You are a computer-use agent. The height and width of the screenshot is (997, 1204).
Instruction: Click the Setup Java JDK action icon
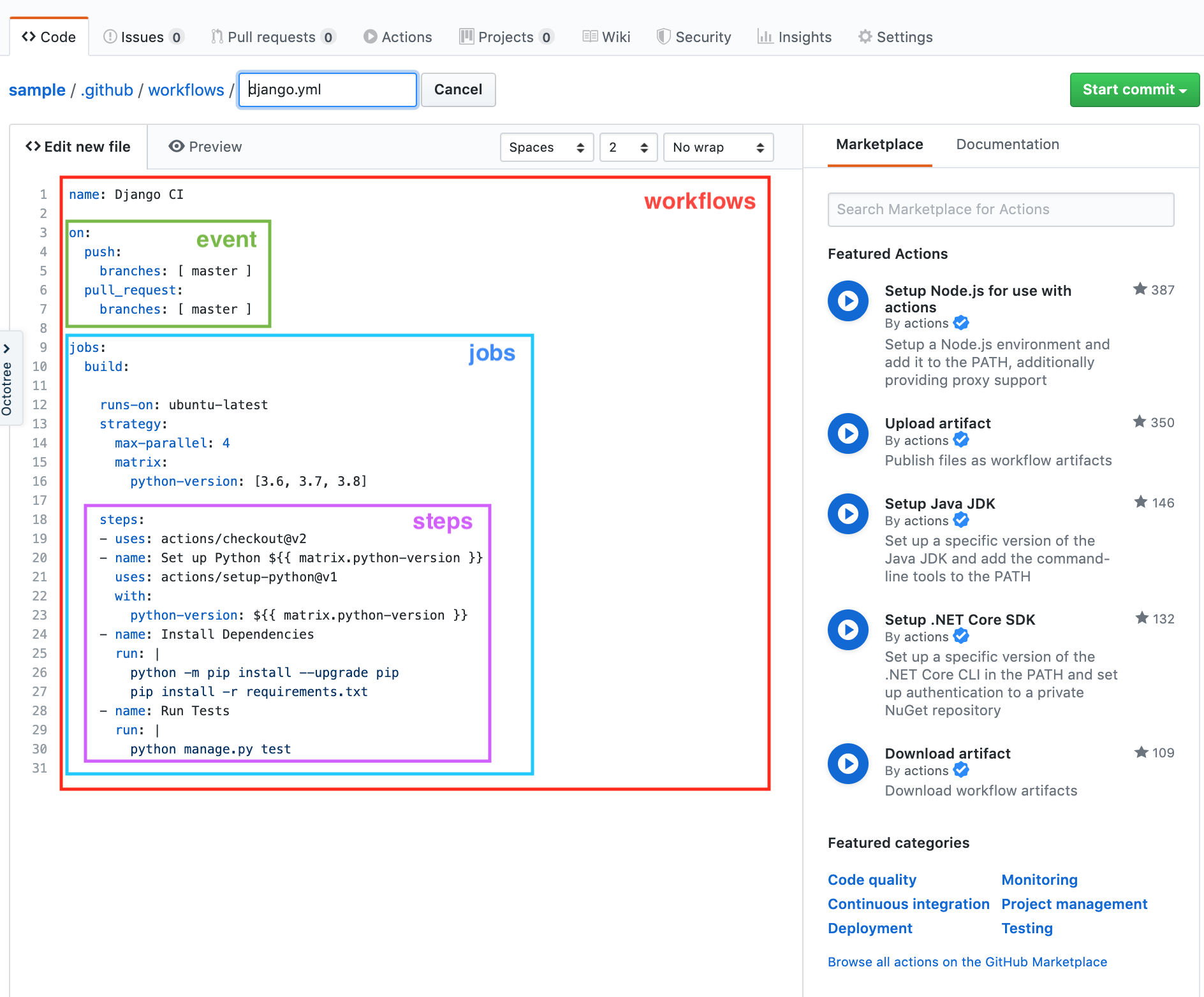point(848,514)
